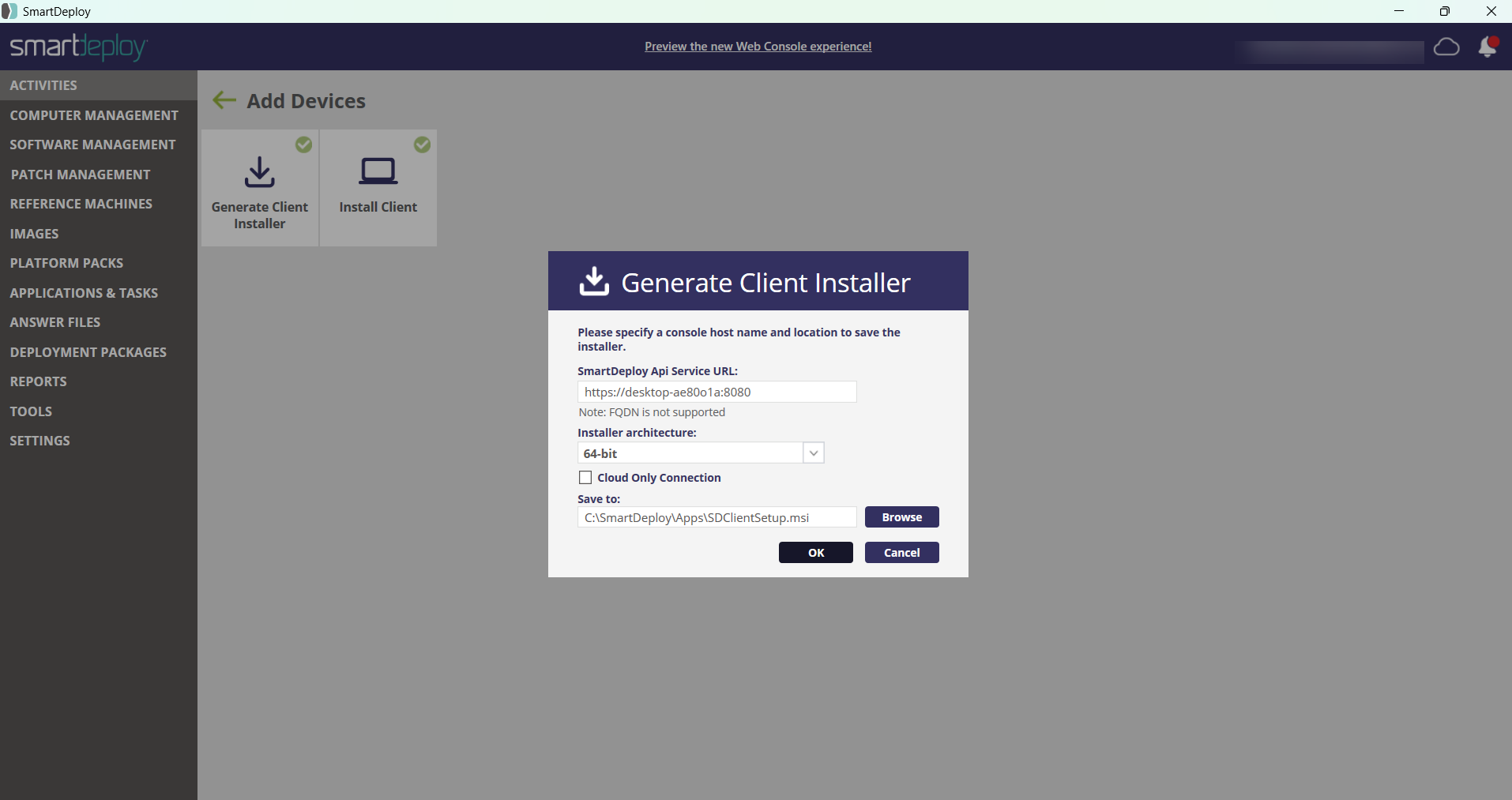
Task: Expand the Installer architecture dropdown arrow
Action: (813, 453)
